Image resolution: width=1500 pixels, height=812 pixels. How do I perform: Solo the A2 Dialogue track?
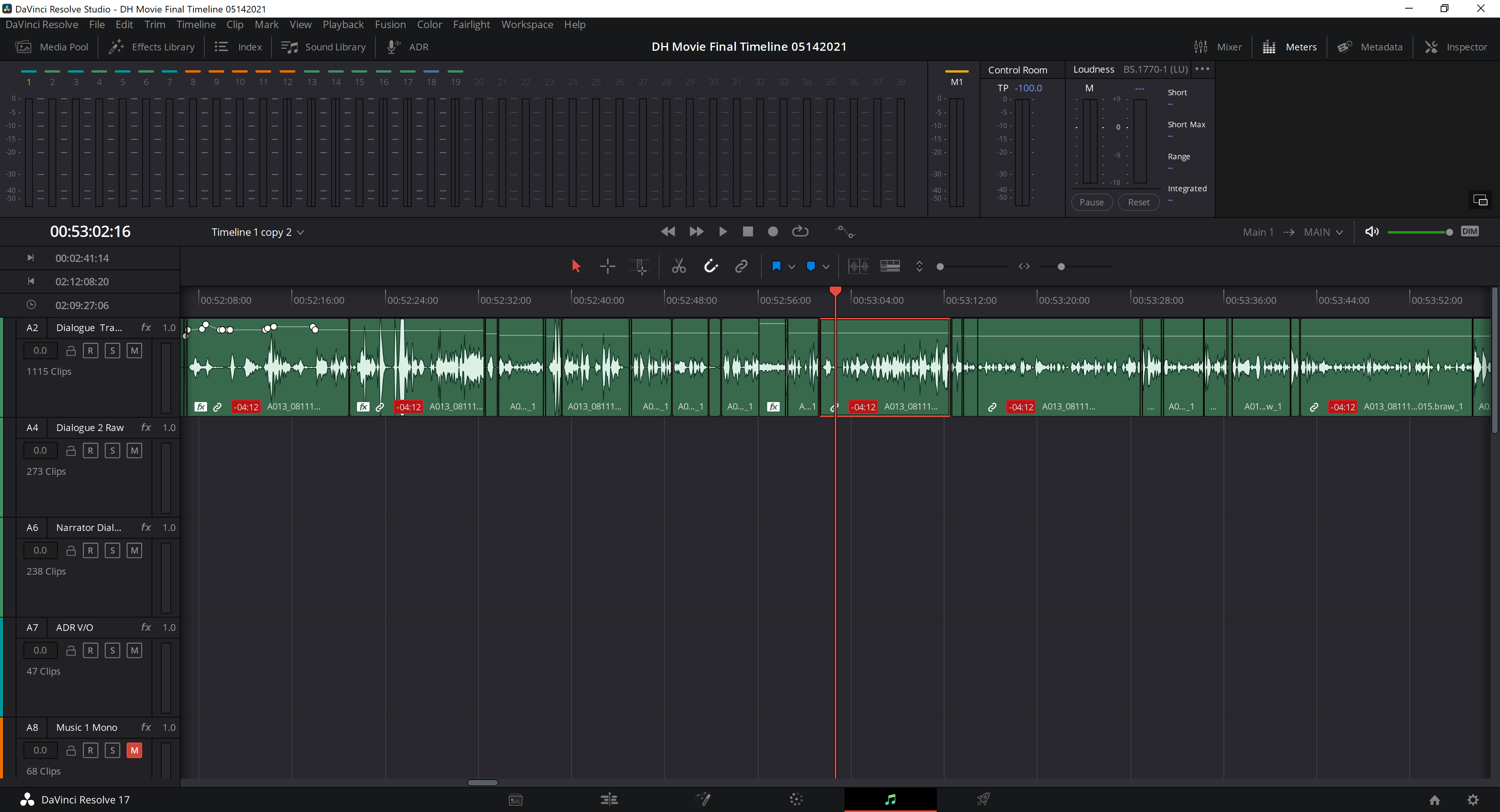click(x=112, y=351)
